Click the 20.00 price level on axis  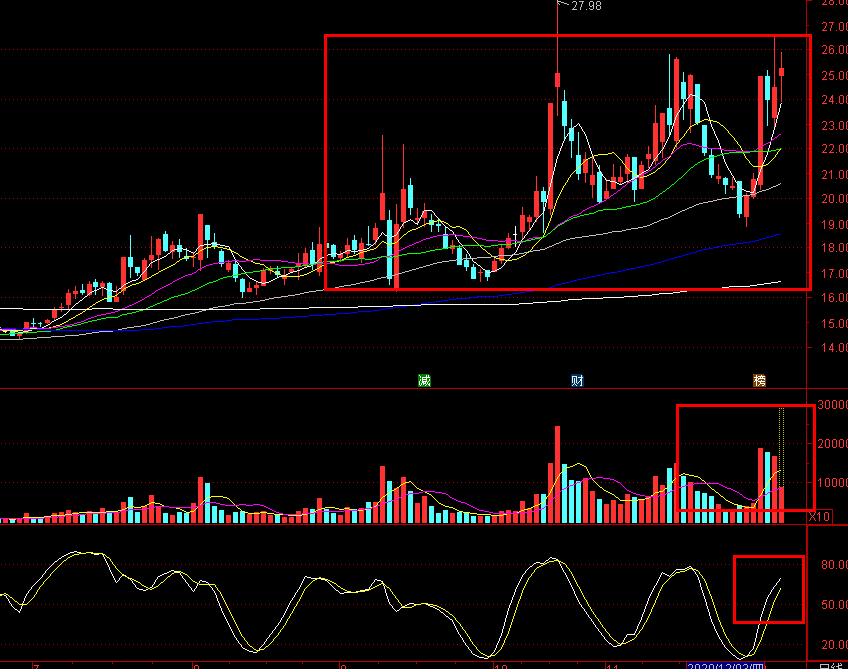click(x=830, y=198)
